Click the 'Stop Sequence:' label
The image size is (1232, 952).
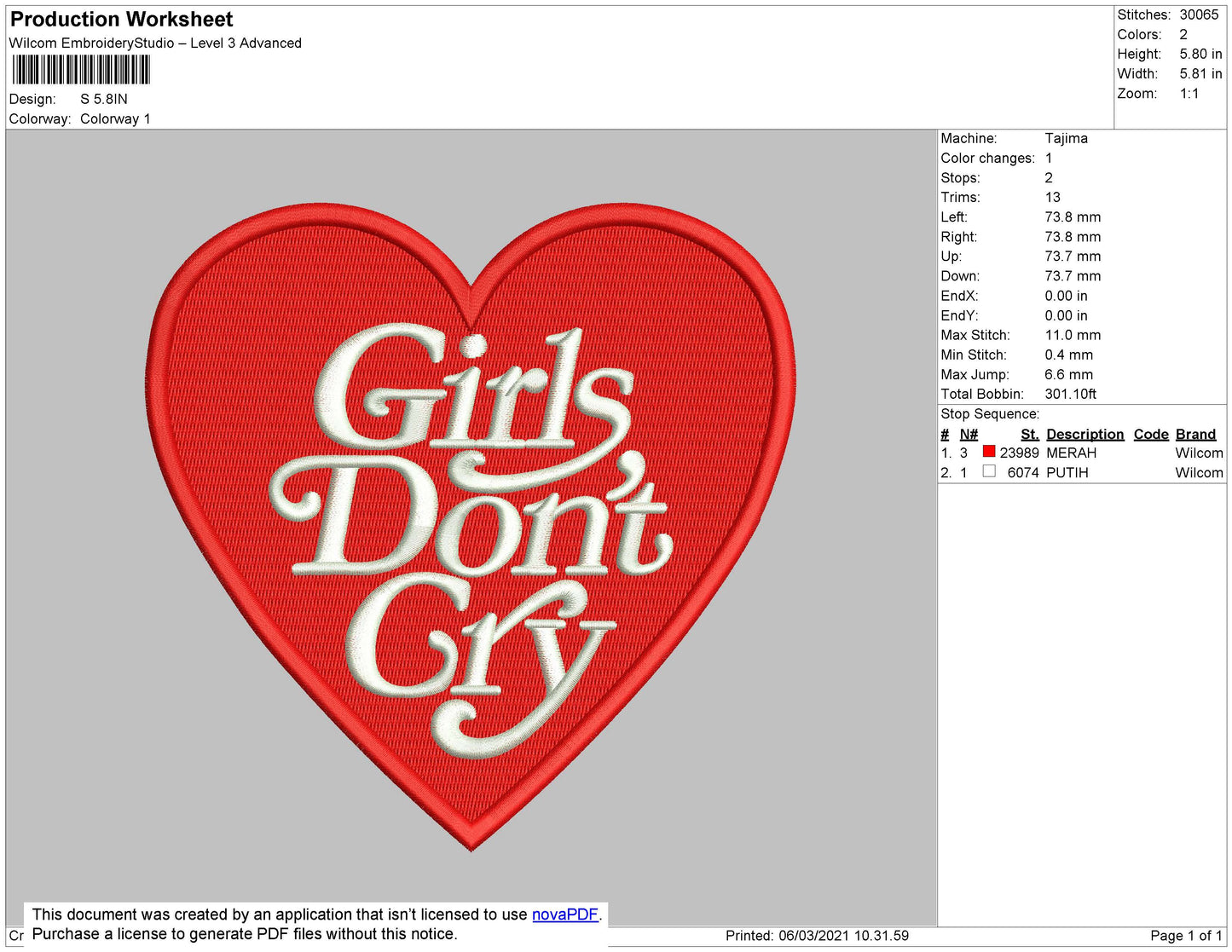(x=990, y=414)
